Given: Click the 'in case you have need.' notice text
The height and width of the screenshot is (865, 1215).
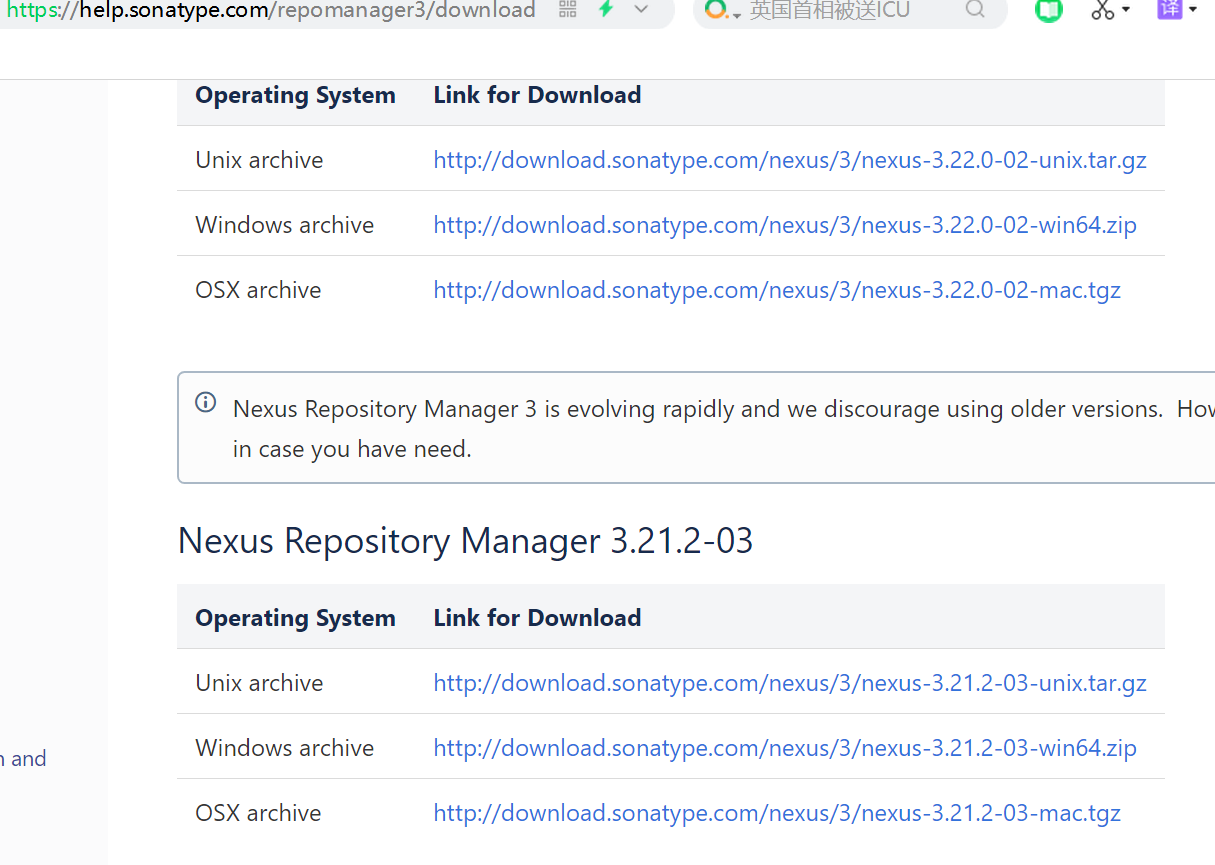Looking at the screenshot, I should tap(352, 450).
